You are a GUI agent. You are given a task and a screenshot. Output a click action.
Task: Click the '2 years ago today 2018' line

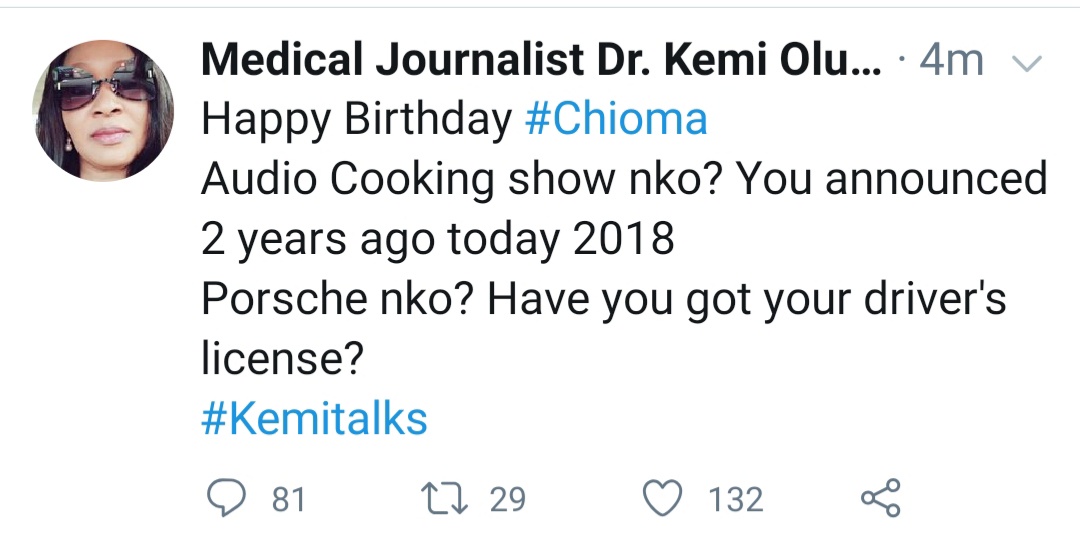point(438,240)
